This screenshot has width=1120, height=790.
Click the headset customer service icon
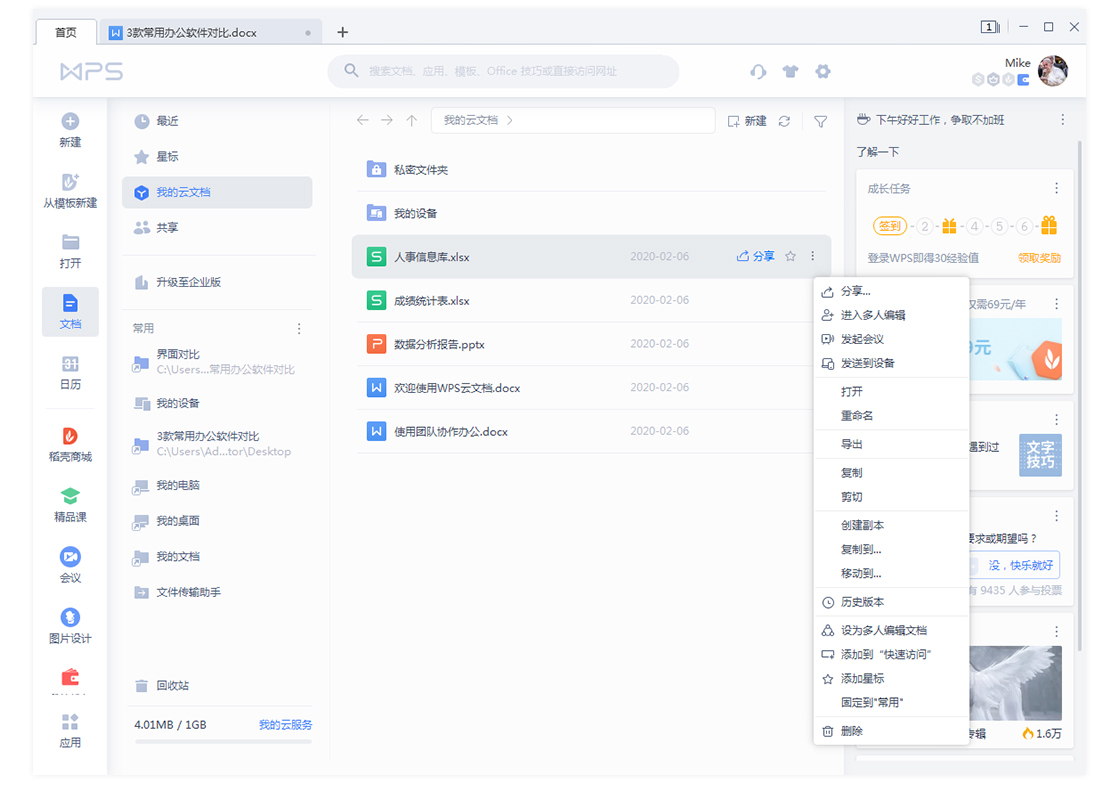click(x=758, y=71)
